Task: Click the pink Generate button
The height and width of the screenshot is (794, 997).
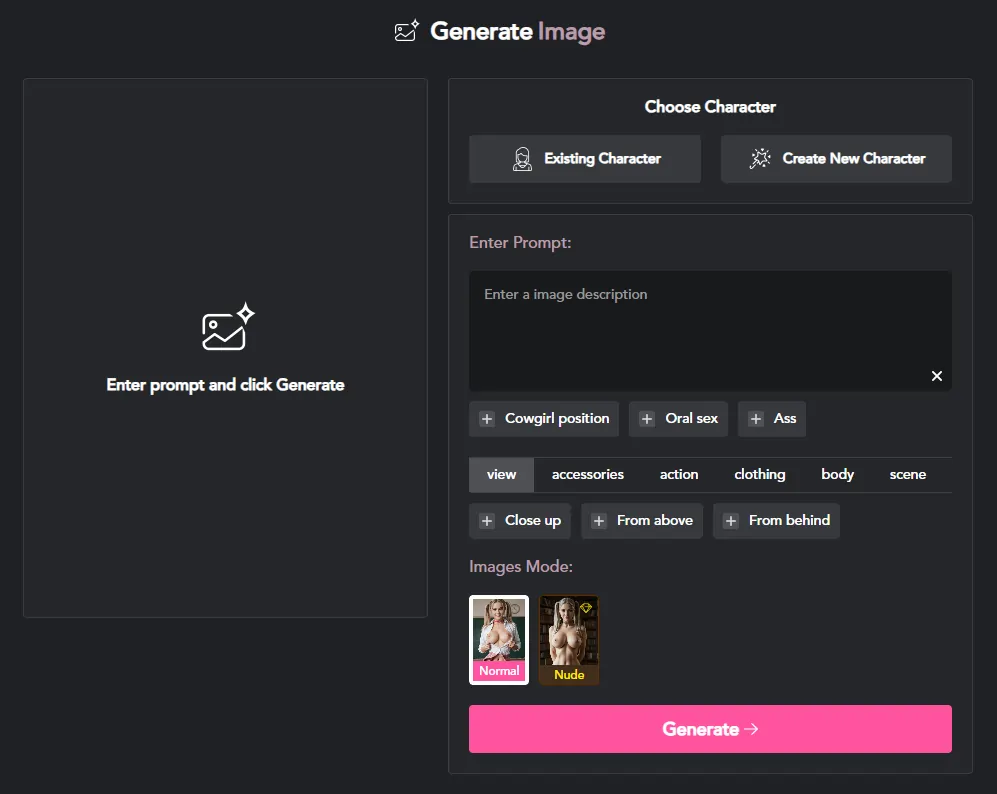Action: [x=710, y=729]
